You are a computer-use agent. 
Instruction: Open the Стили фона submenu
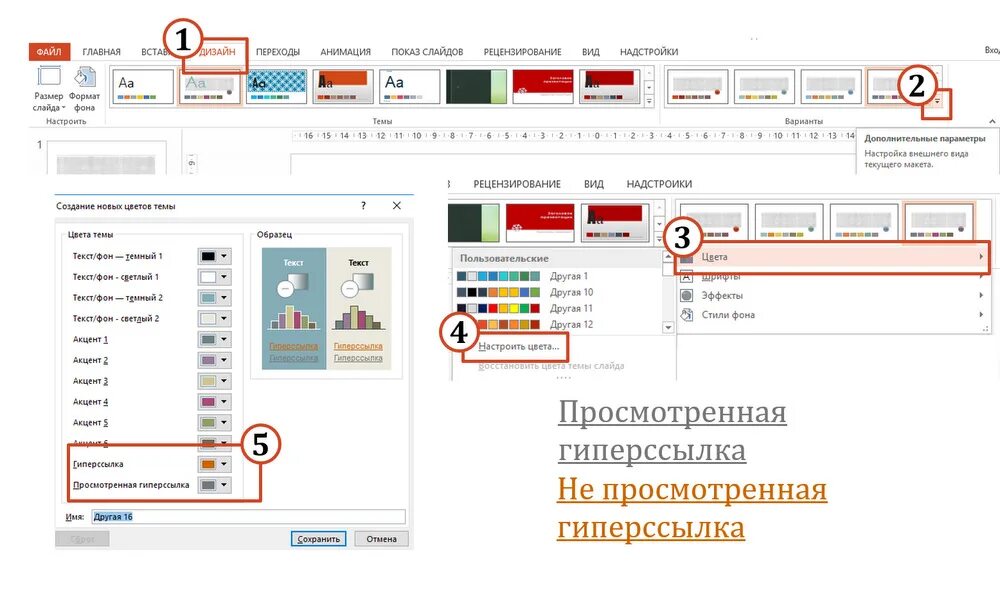pos(832,315)
